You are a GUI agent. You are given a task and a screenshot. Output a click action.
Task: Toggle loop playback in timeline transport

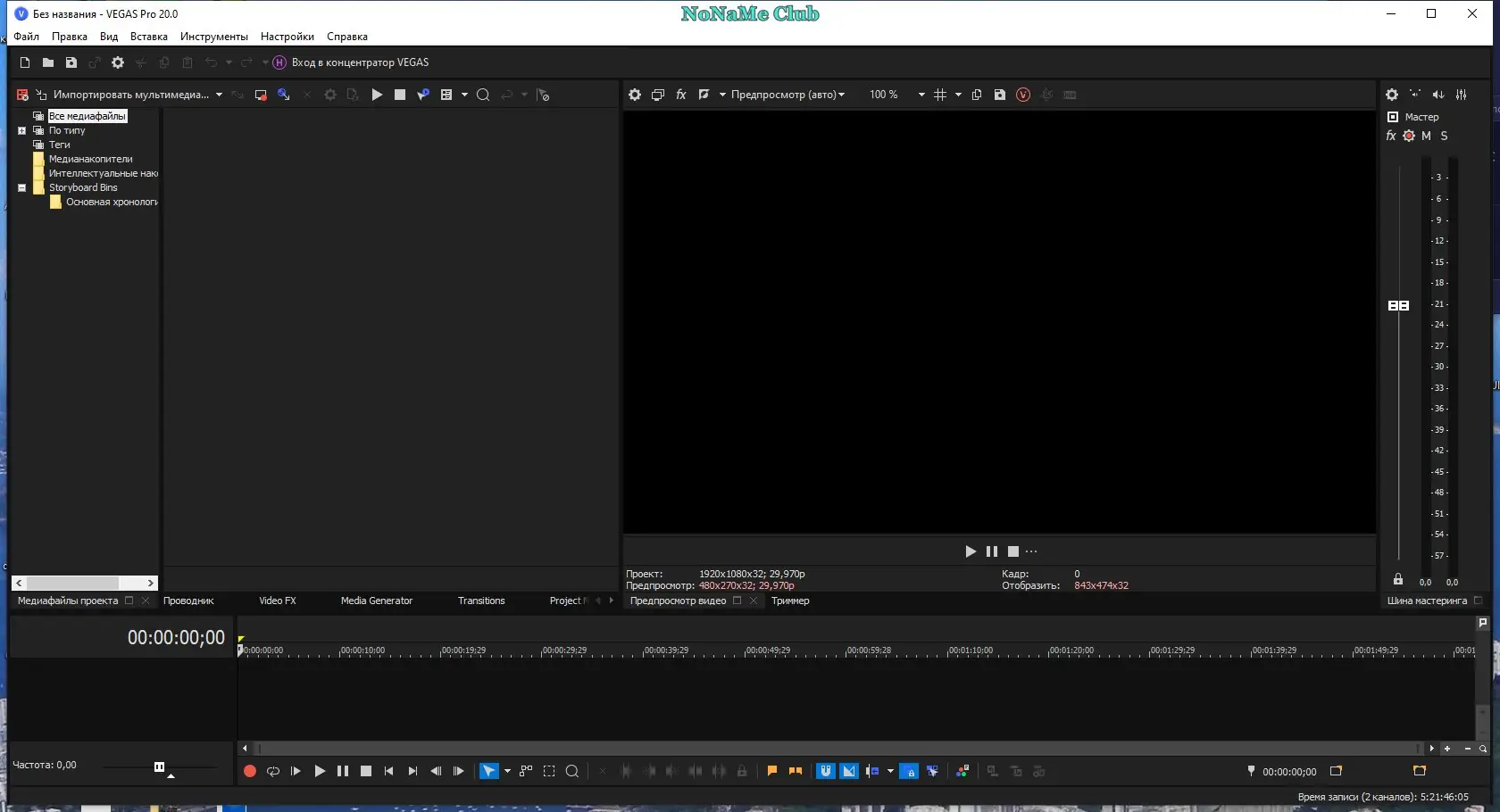273,771
